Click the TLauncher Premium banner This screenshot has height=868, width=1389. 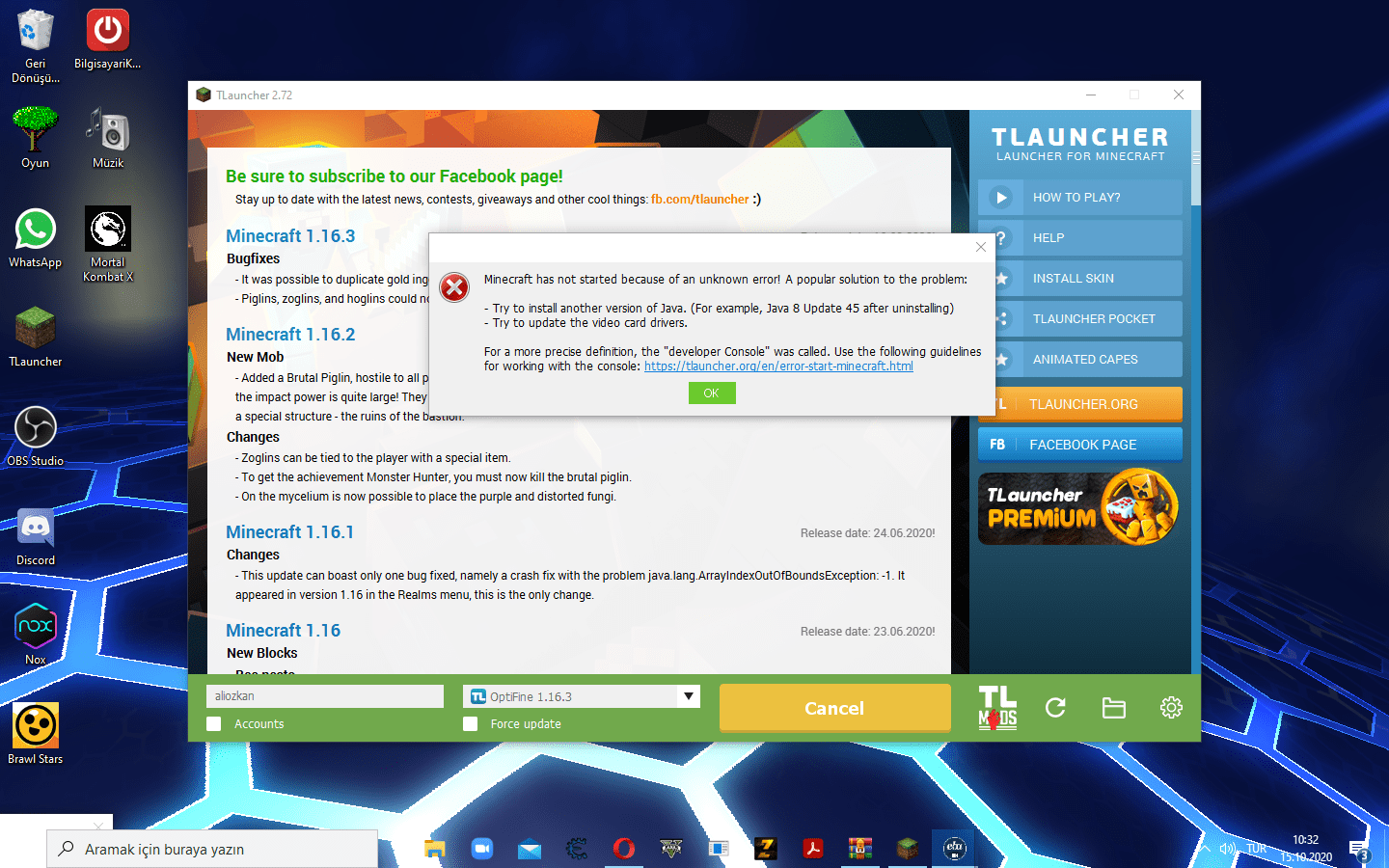click(x=1080, y=507)
